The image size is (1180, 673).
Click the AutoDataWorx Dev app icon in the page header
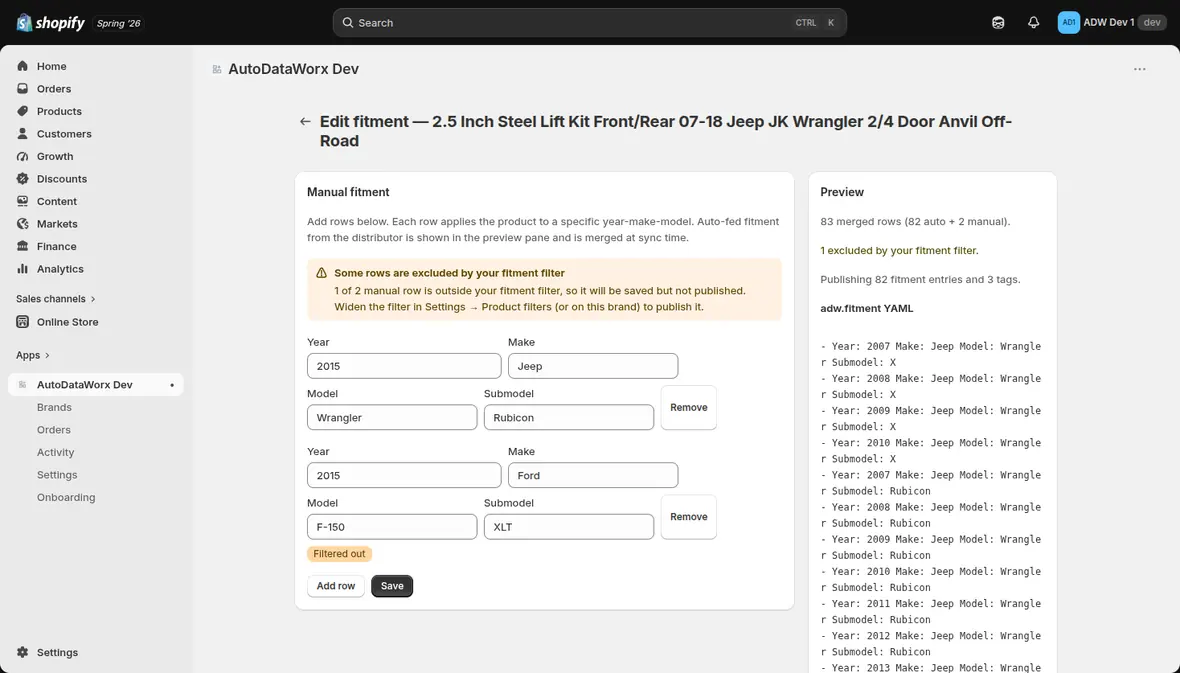[x=217, y=69]
